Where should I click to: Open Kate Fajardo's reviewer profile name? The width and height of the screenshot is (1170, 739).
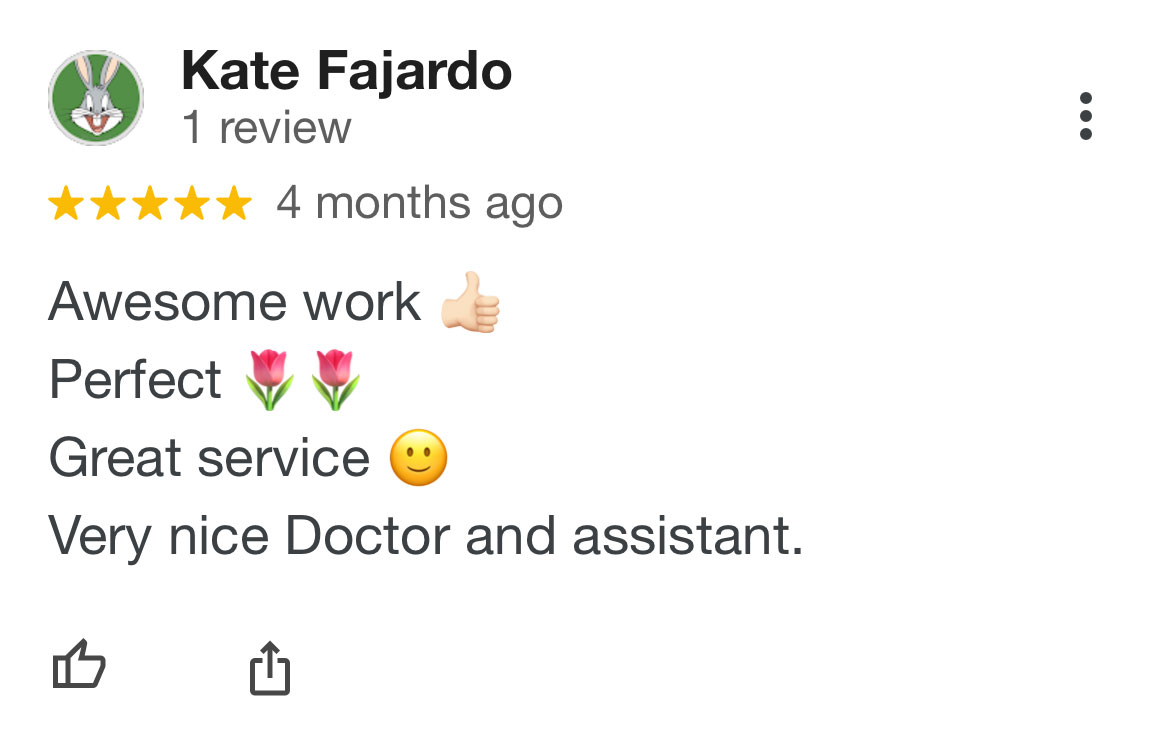pyautogui.click(x=346, y=72)
